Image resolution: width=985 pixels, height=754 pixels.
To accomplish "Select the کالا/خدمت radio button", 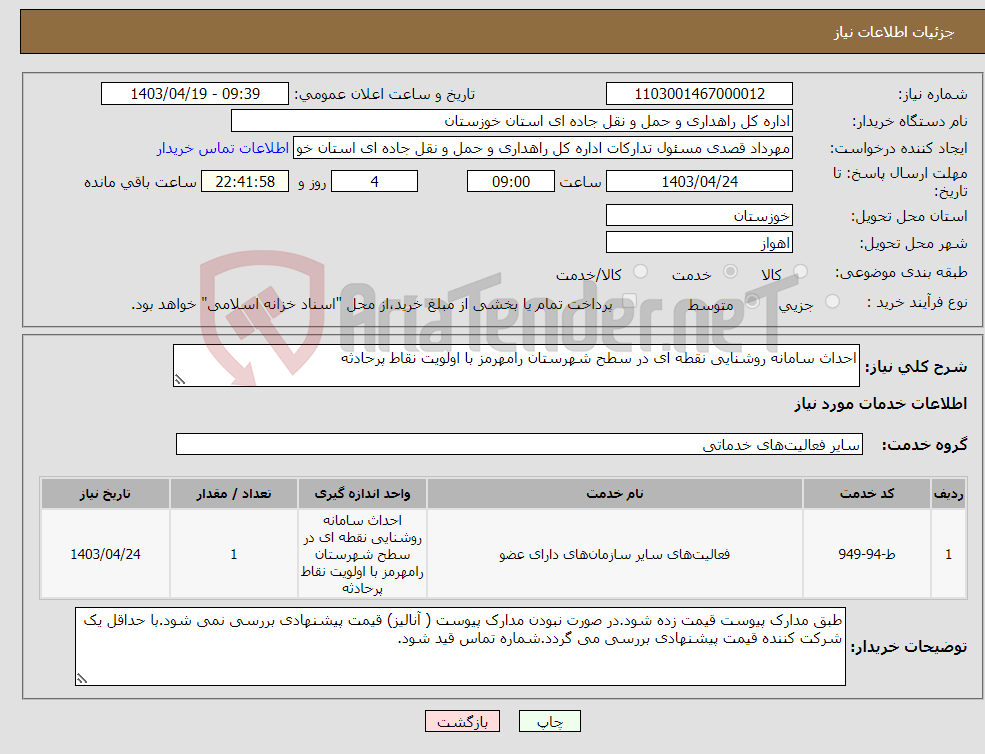I will [640, 271].
